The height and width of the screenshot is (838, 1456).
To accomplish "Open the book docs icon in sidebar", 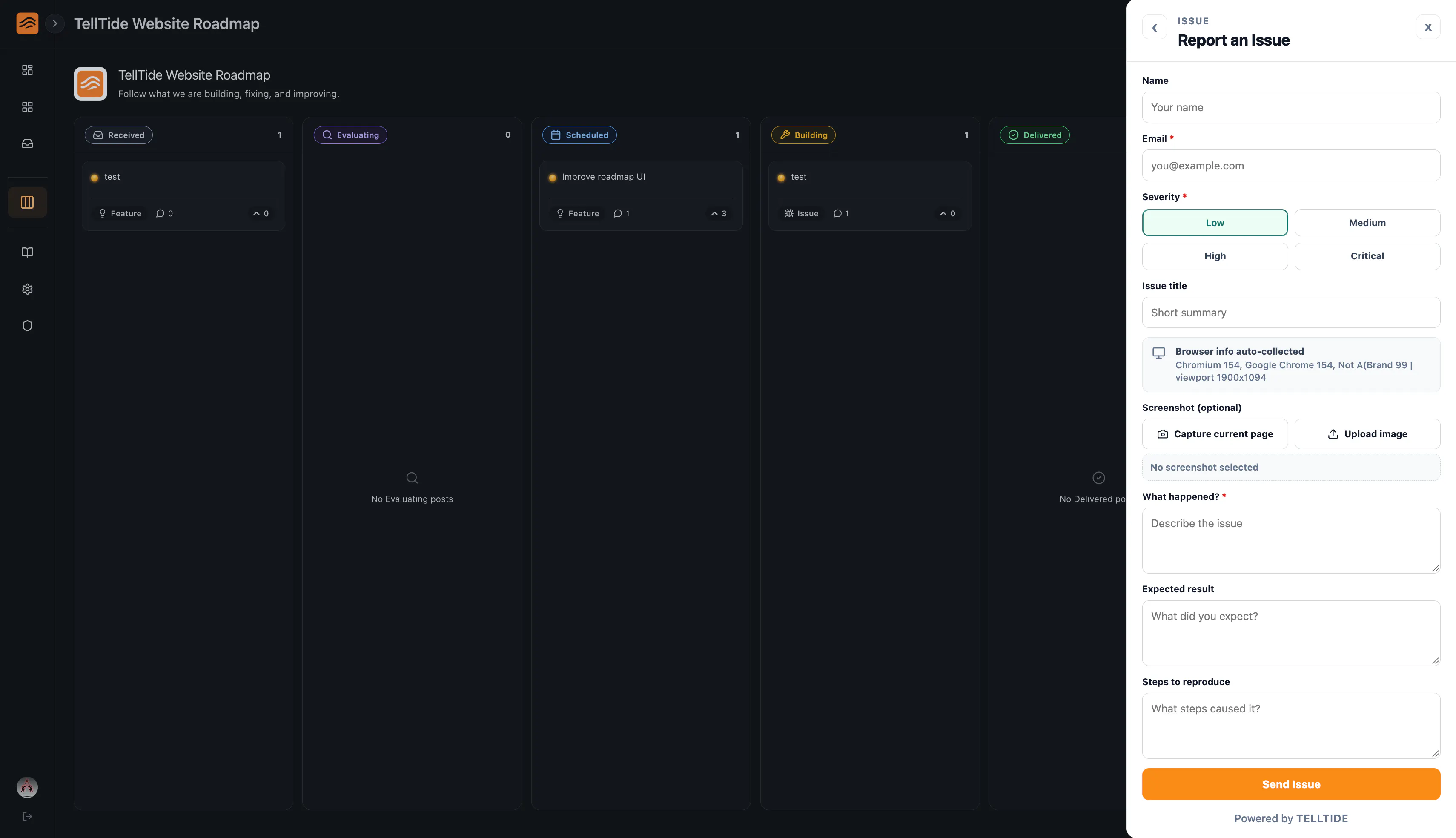I will coord(27,252).
